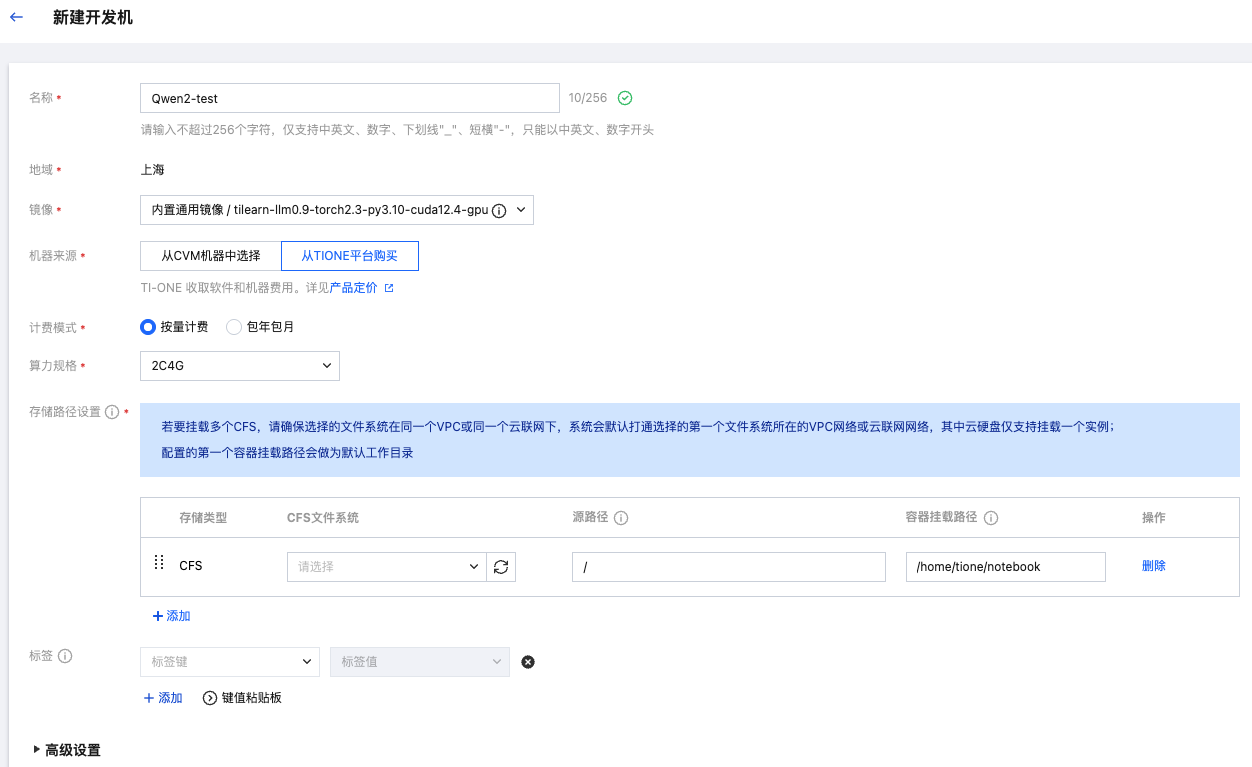Click the info icon beside 存储路径设置
Screen dimensions: 1252x767
(x=112, y=412)
